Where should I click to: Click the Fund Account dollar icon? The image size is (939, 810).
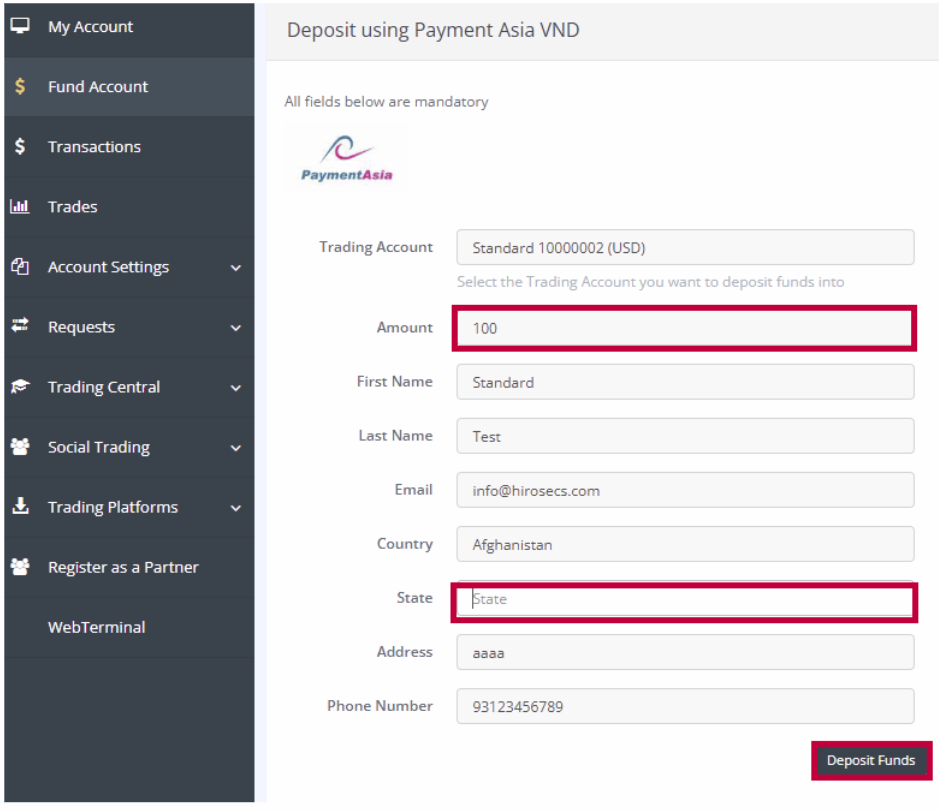pyautogui.click(x=20, y=87)
